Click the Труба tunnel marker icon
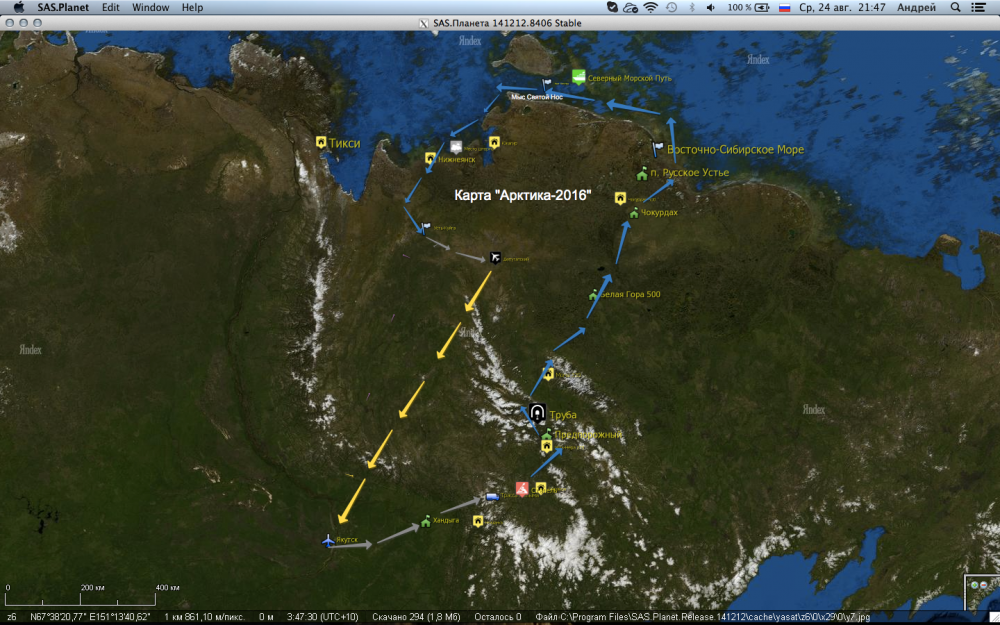Image resolution: width=1000 pixels, height=625 pixels. pyautogui.click(x=537, y=413)
